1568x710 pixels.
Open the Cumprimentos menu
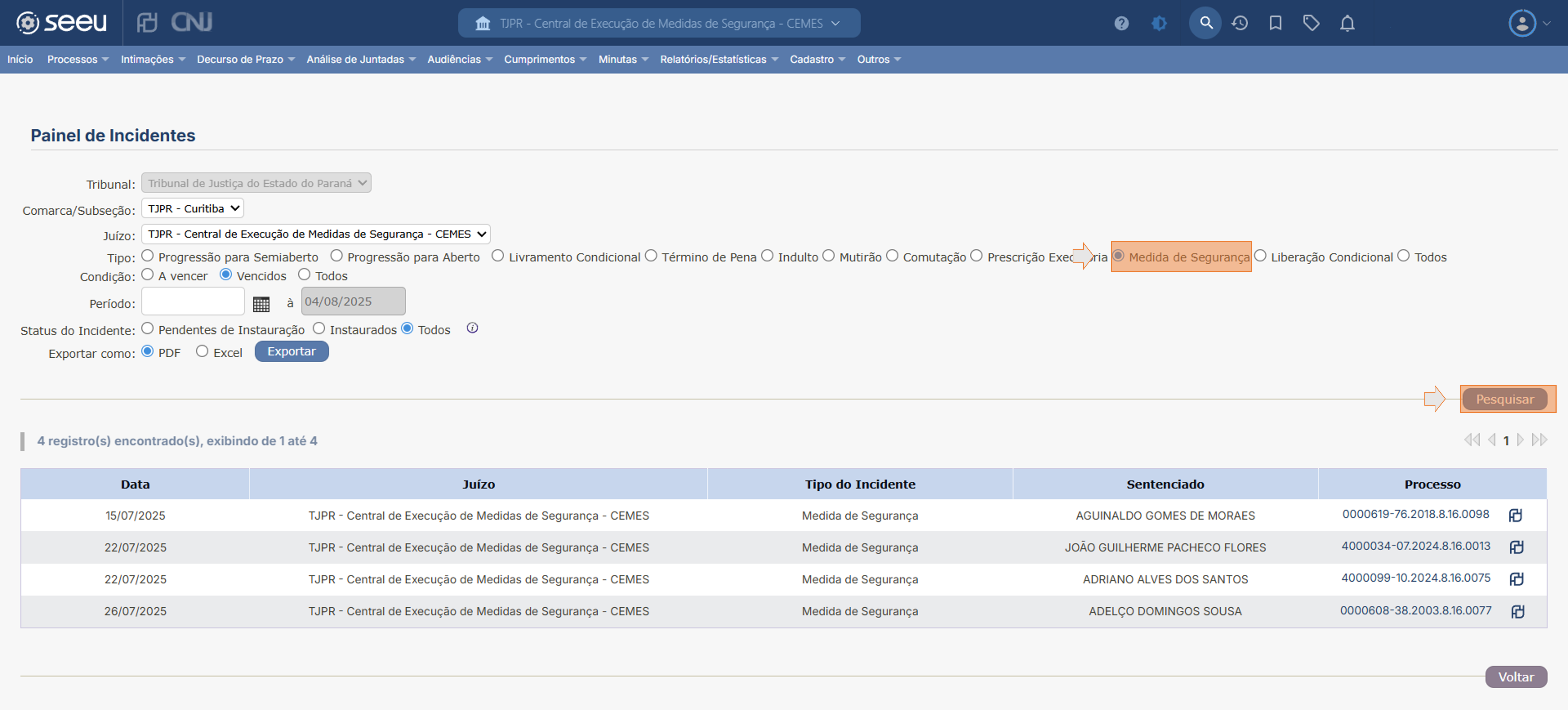pyautogui.click(x=545, y=59)
